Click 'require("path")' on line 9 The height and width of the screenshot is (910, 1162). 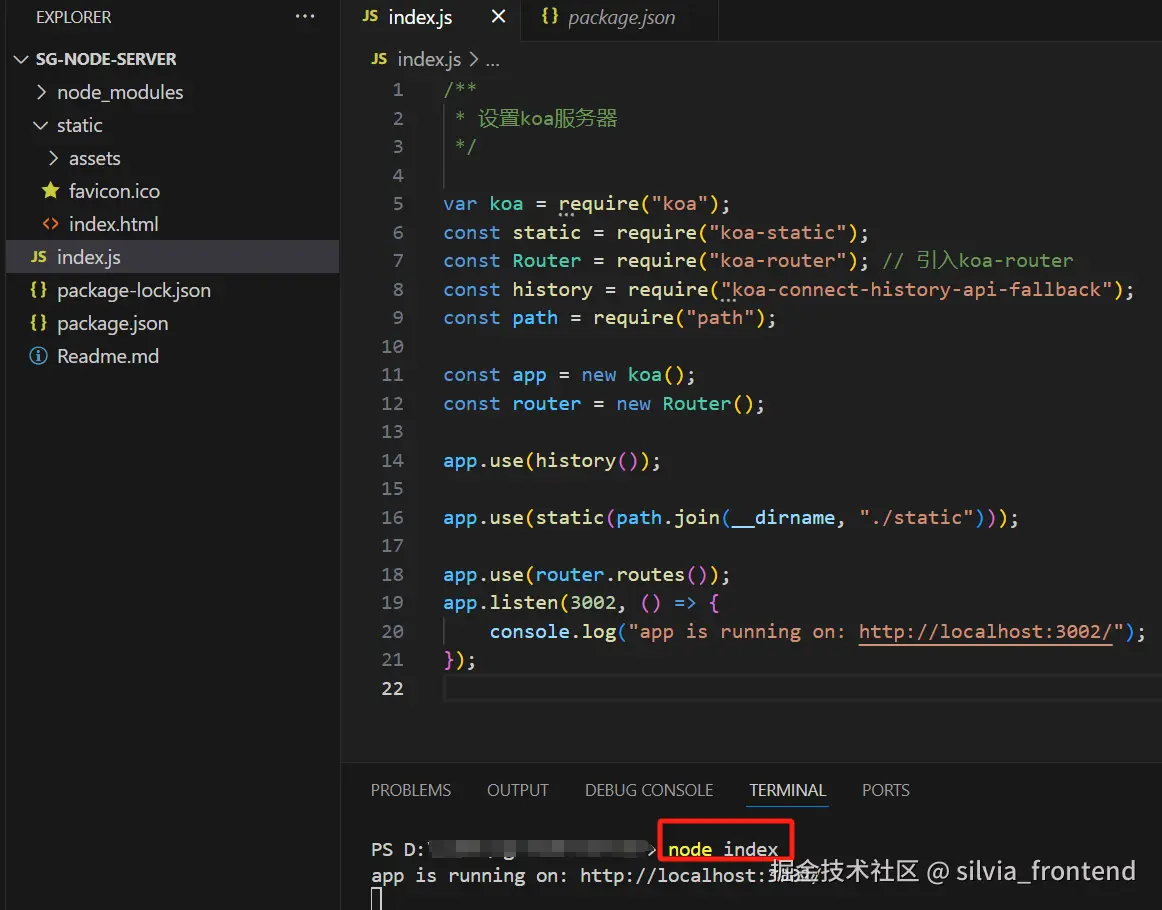pos(679,317)
